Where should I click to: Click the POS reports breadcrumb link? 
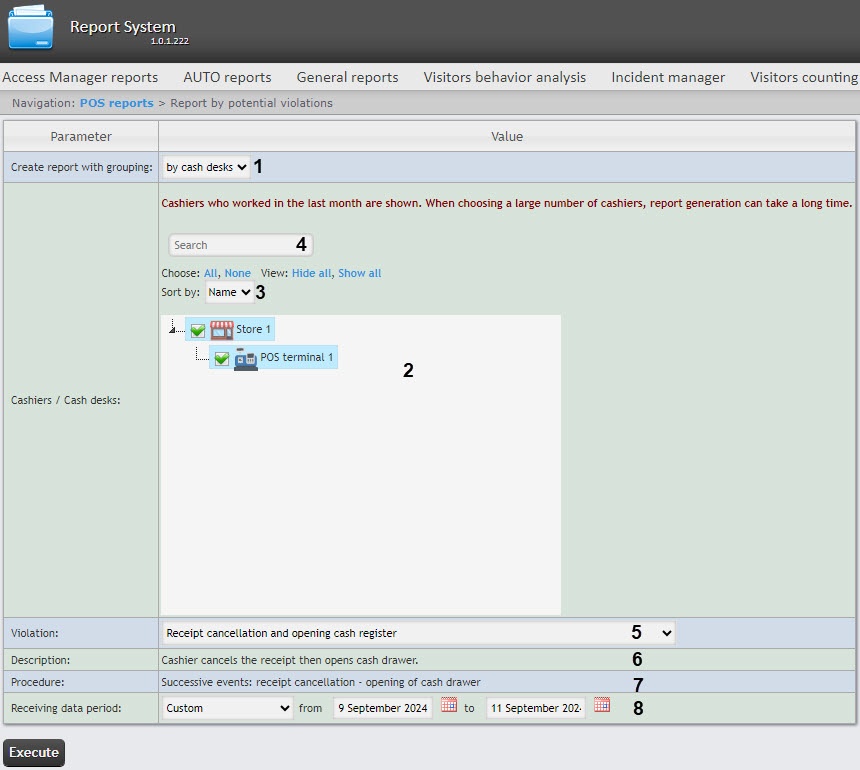point(116,103)
